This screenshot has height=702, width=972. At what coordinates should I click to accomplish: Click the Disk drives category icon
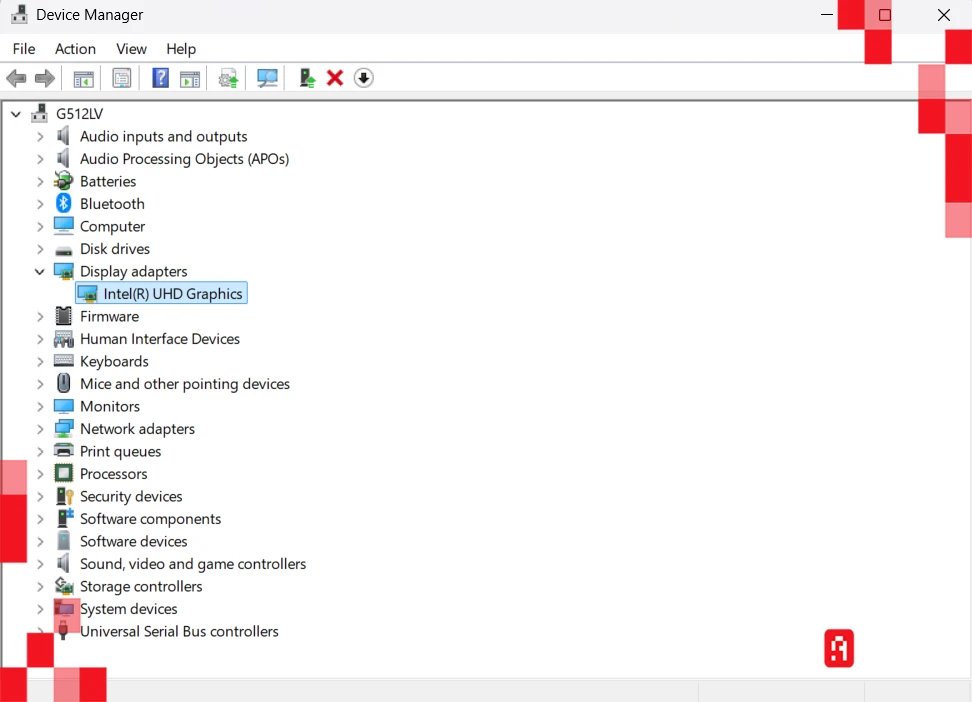(63, 250)
